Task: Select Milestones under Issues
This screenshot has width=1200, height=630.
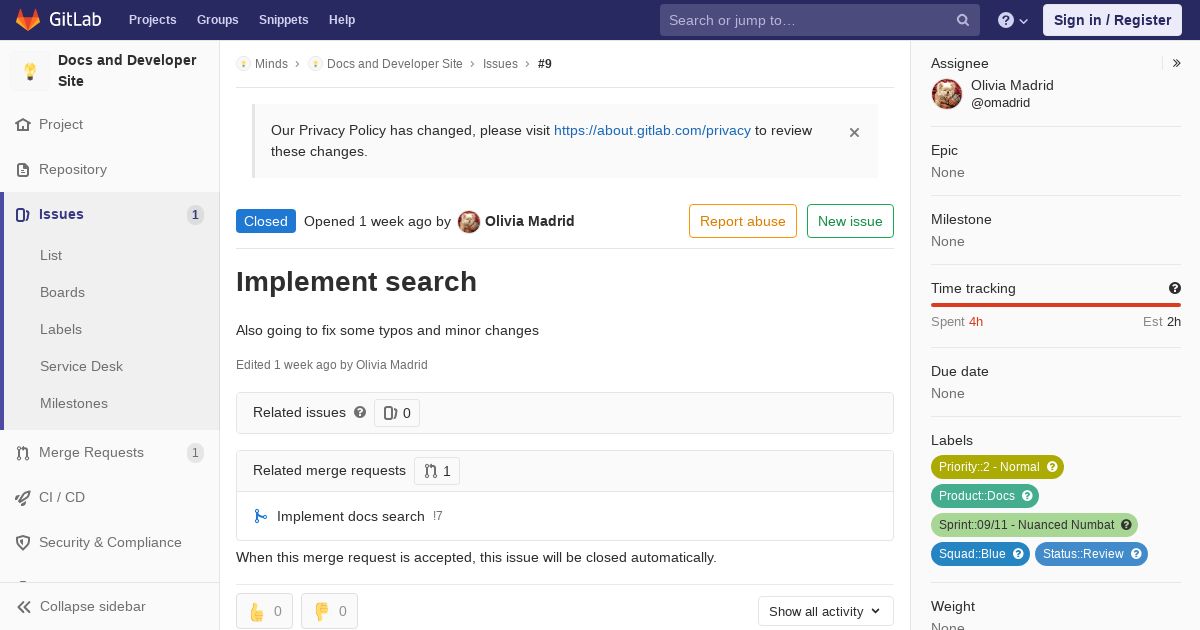Action: tap(74, 403)
